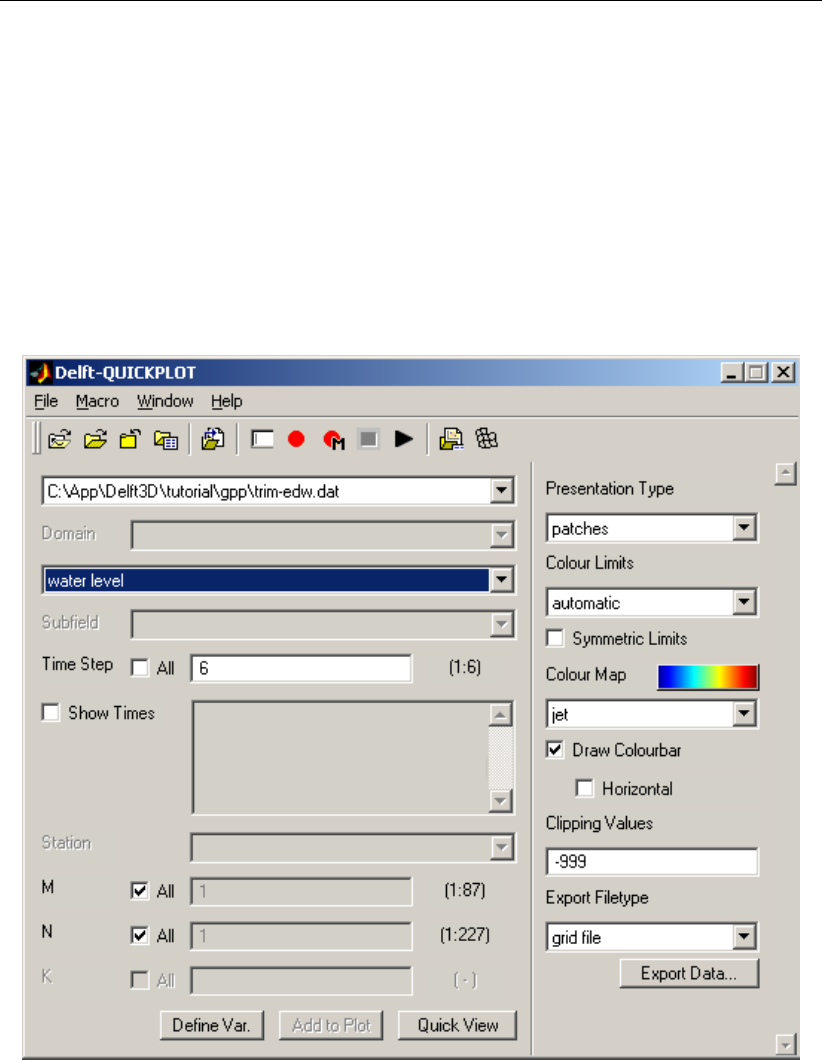Image resolution: width=822 pixels, height=1060 pixels.
Task: Click the Quick View button
Action: pos(458,1026)
